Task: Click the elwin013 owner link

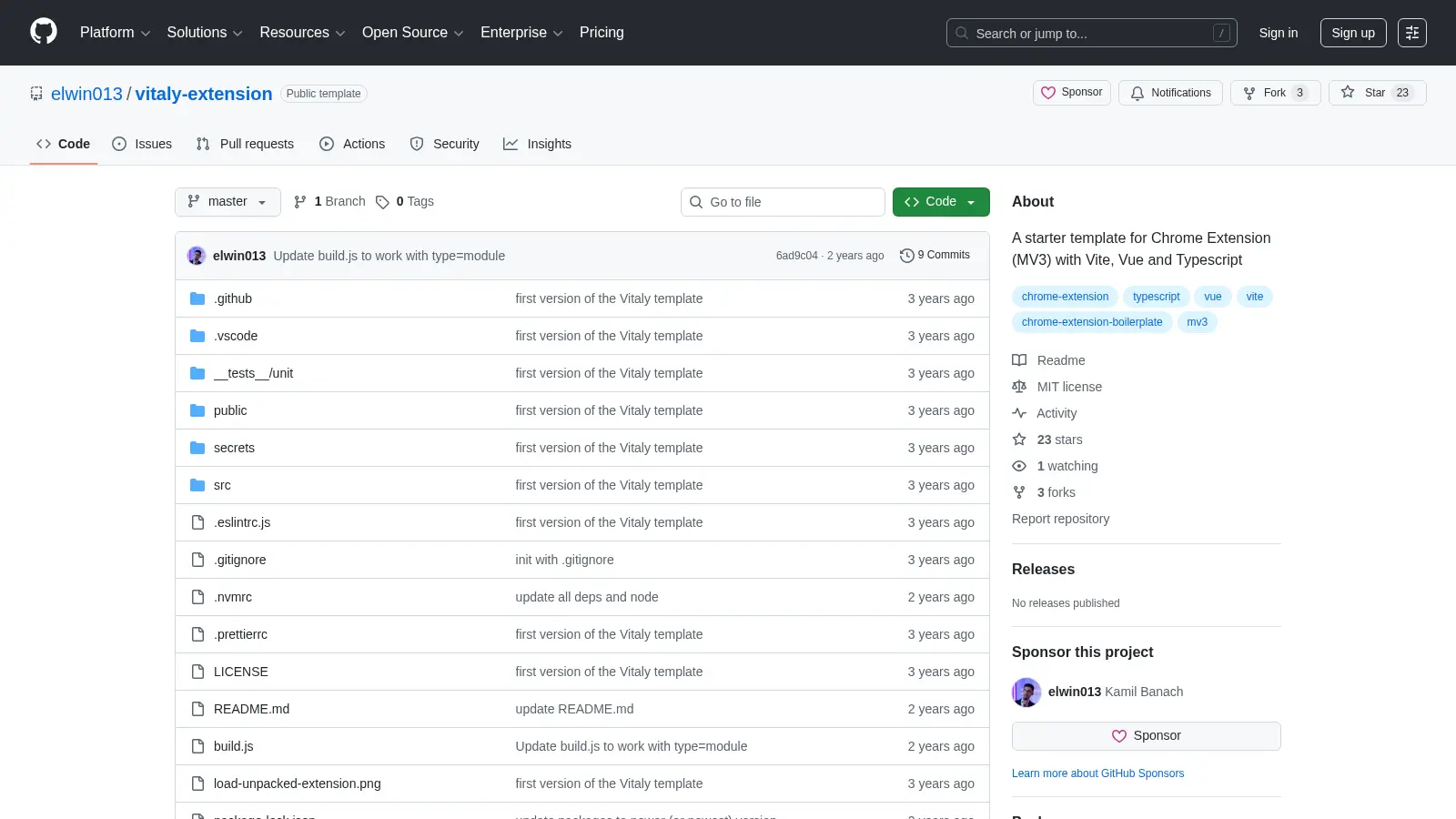Action: (86, 94)
